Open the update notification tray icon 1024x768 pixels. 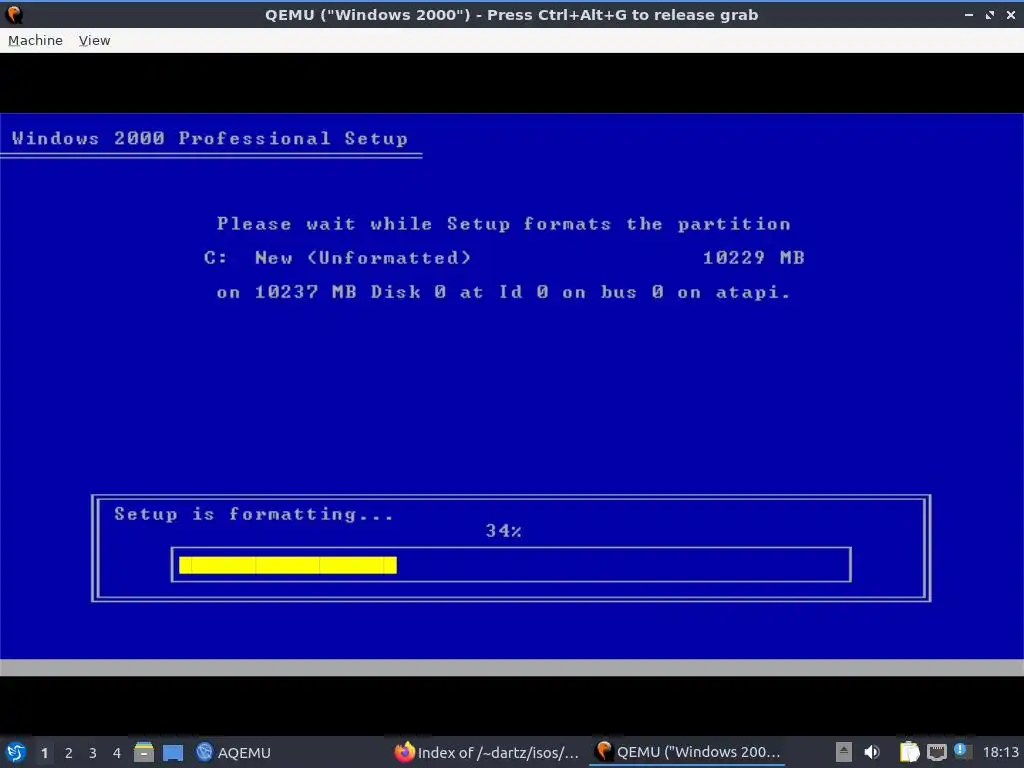tap(961, 750)
